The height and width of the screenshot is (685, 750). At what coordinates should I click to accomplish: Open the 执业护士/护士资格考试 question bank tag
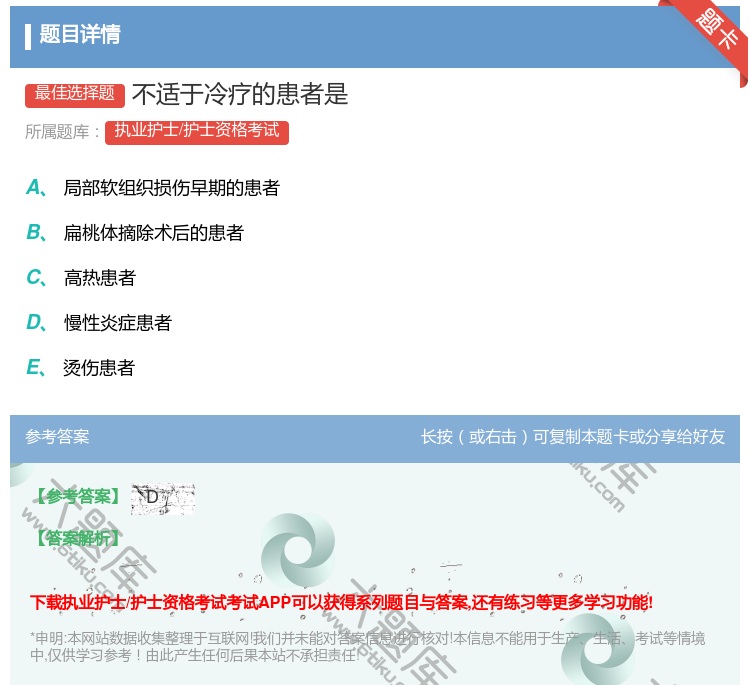197,132
